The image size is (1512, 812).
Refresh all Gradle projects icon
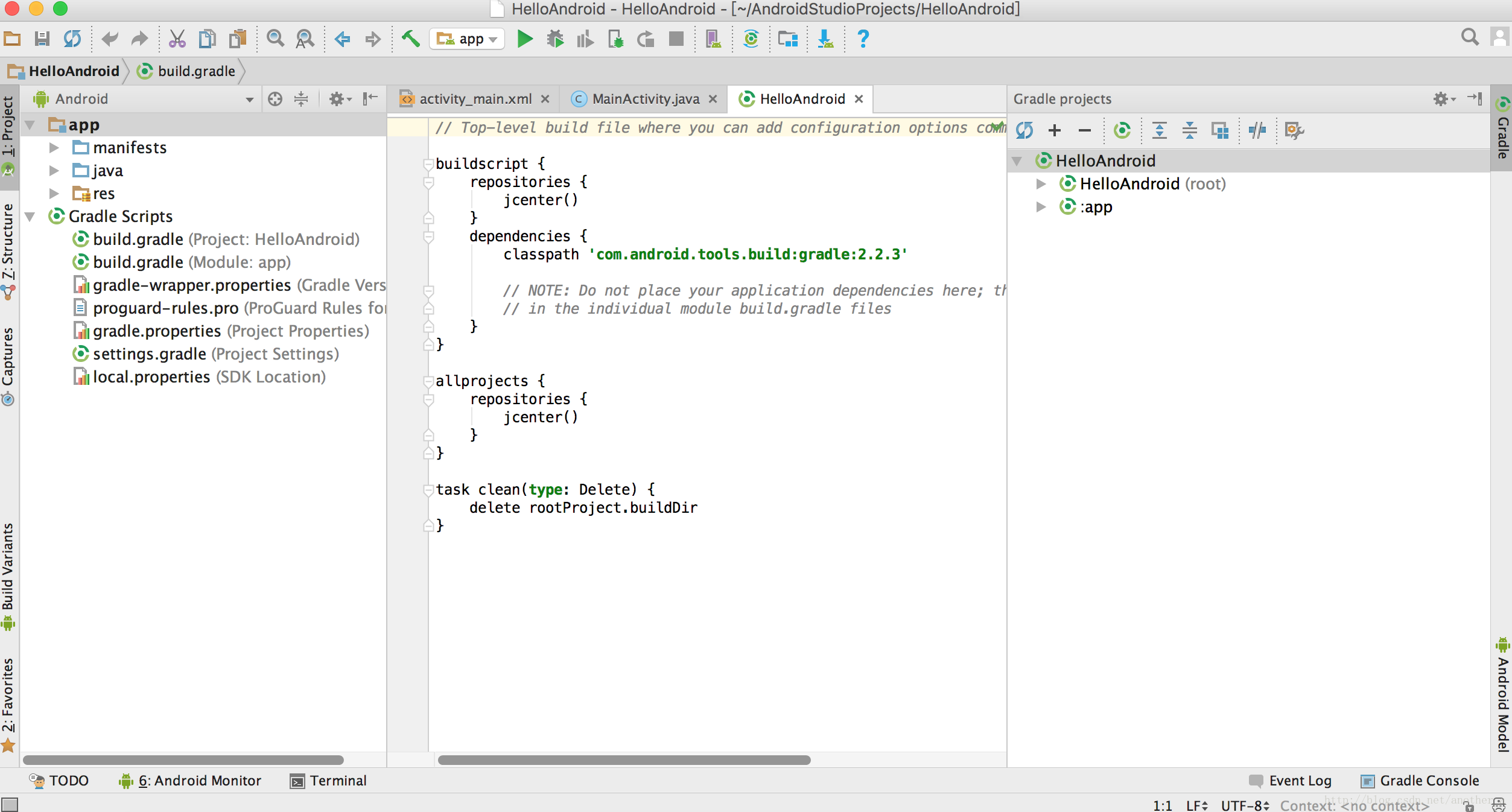click(1024, 130)
